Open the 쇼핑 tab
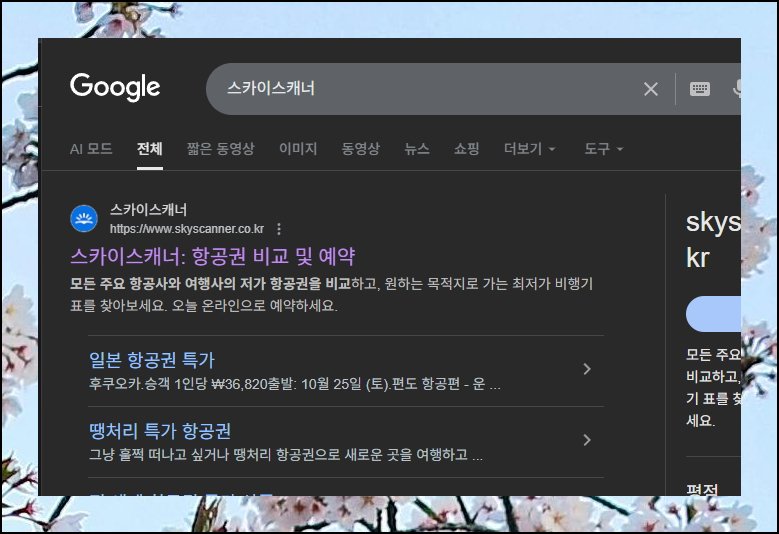This screenshot has width=779, height=534. tap(467, 149)
